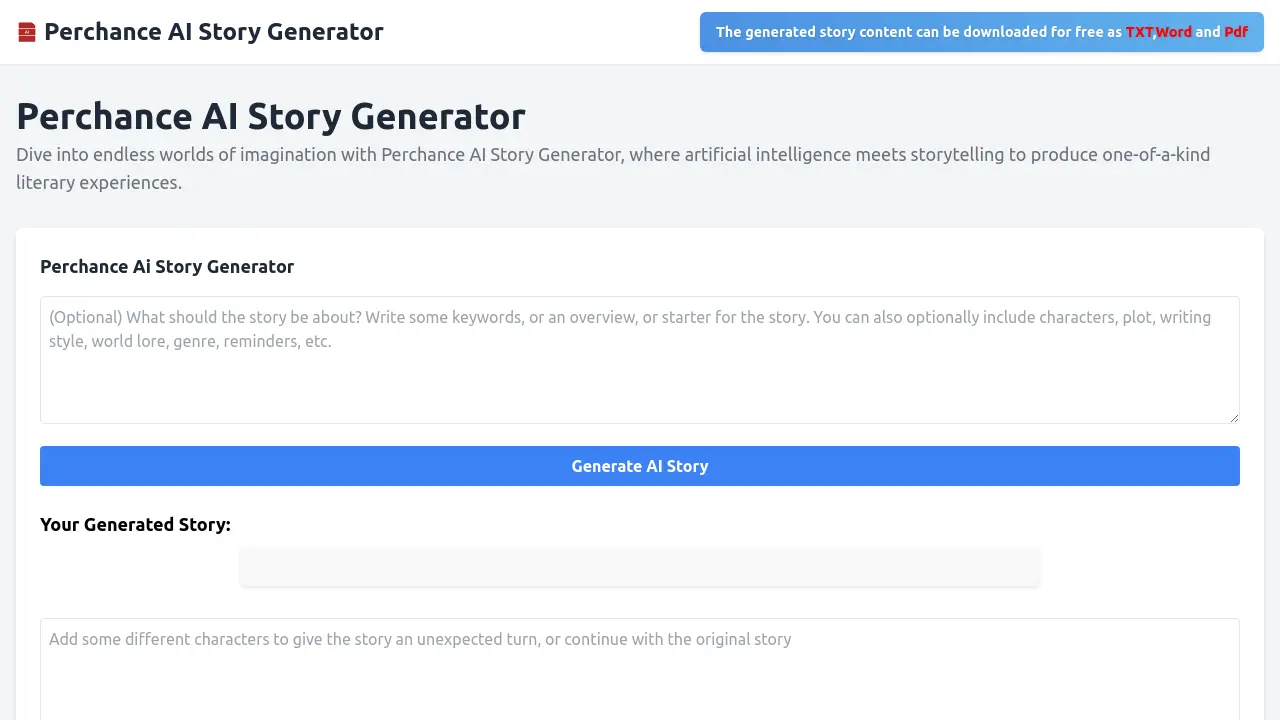The height and width of the screenshot is (720, 1280).
Task: Click the main page title text
Action: (271, 116)
